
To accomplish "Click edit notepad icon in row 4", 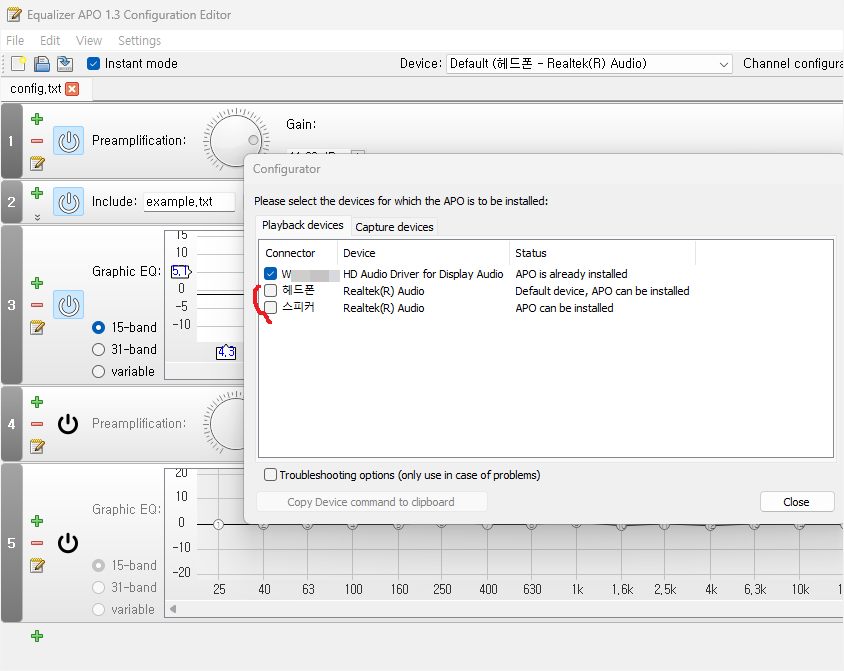I will (37, 446).
